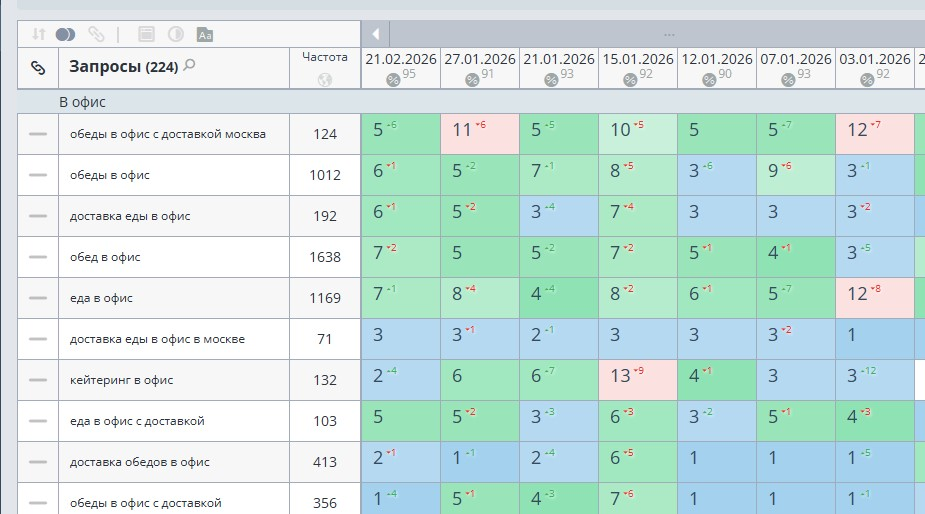
Task: Select query обеды в офис с доставкой москва
Action: 168,134
